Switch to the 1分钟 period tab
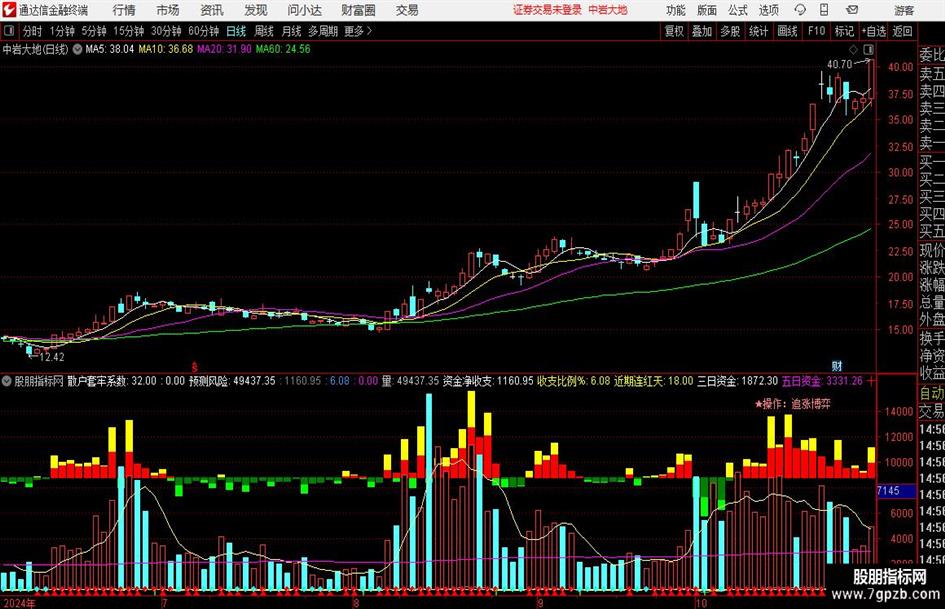 tap(62, 31)
